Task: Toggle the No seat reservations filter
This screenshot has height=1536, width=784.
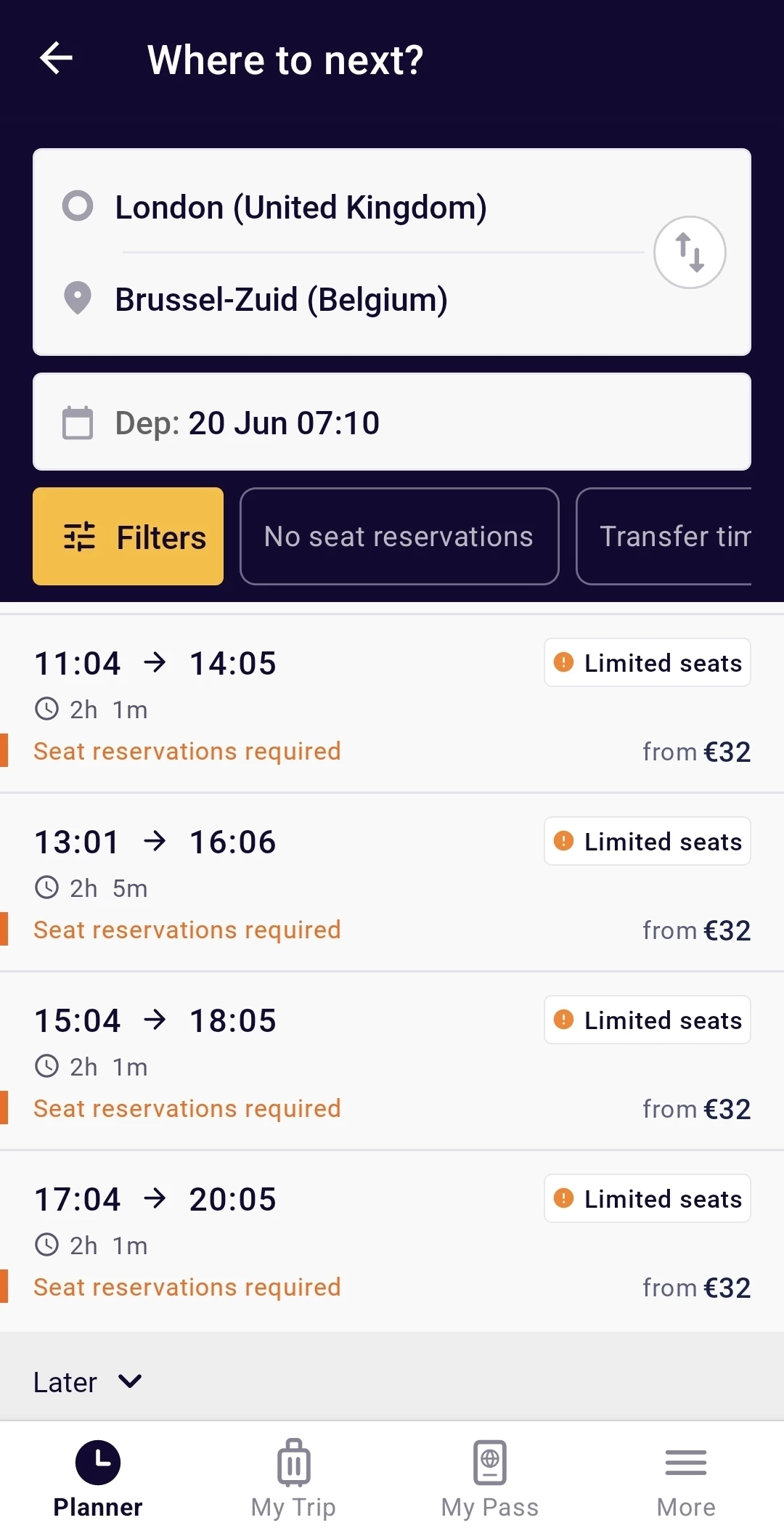Action: point(399,537)
